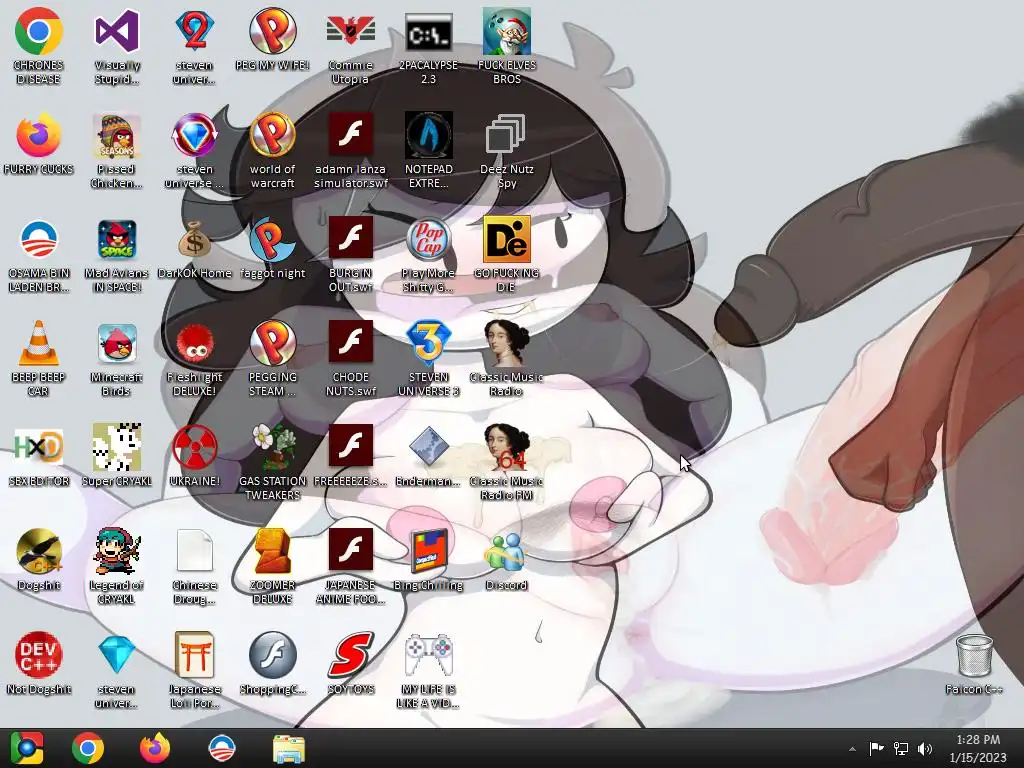Viewport: 1024px width, 768px height.
Task: Select the Bejeweled 2 icon in the top row
Action: click(x=195, y=31)
